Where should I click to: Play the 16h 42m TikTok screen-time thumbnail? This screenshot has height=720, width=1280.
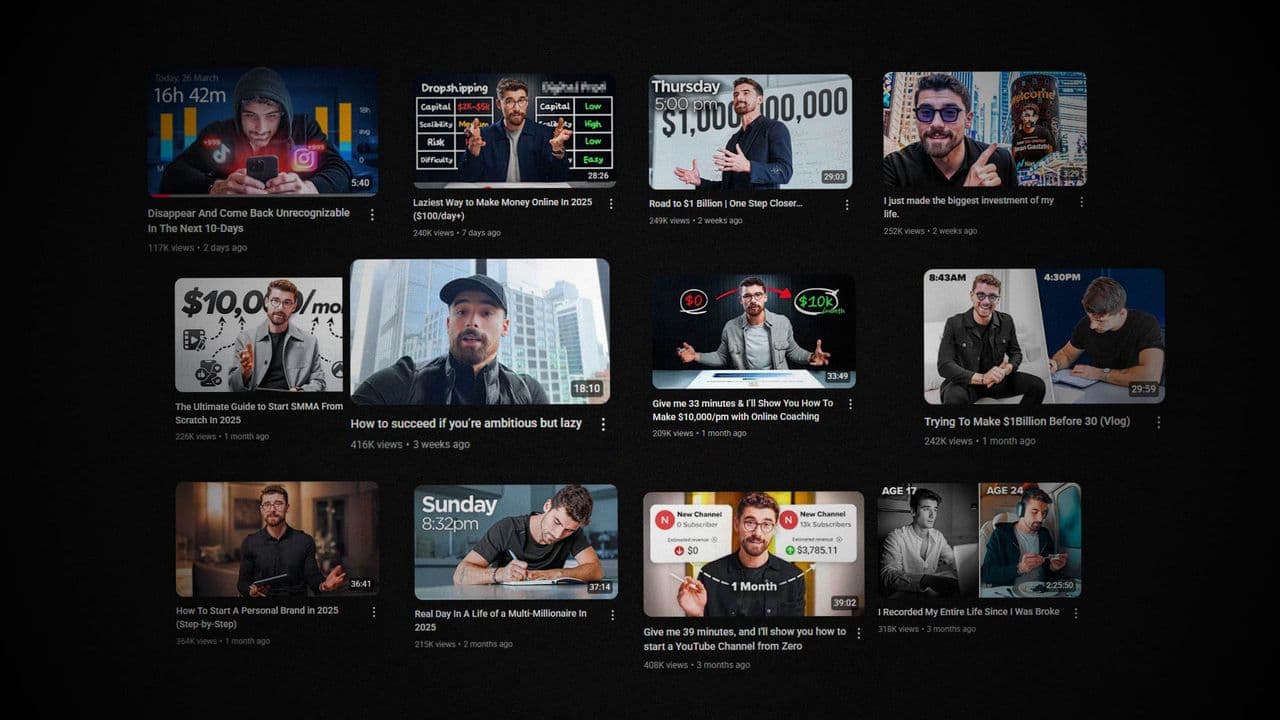(x=263, y=130)
